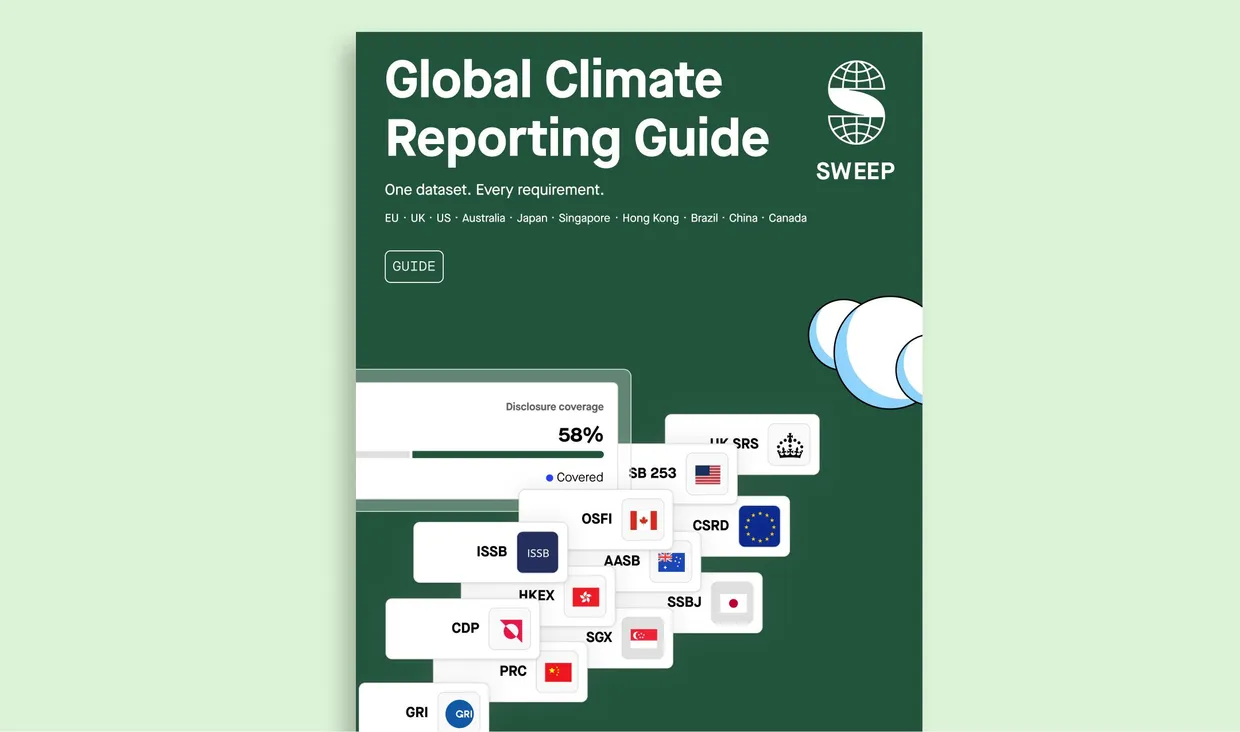This screenshot has height=732, width=1240.
Task: Click the Hong Kong flag icon beside HKEX
Action: tap(585, 597)
